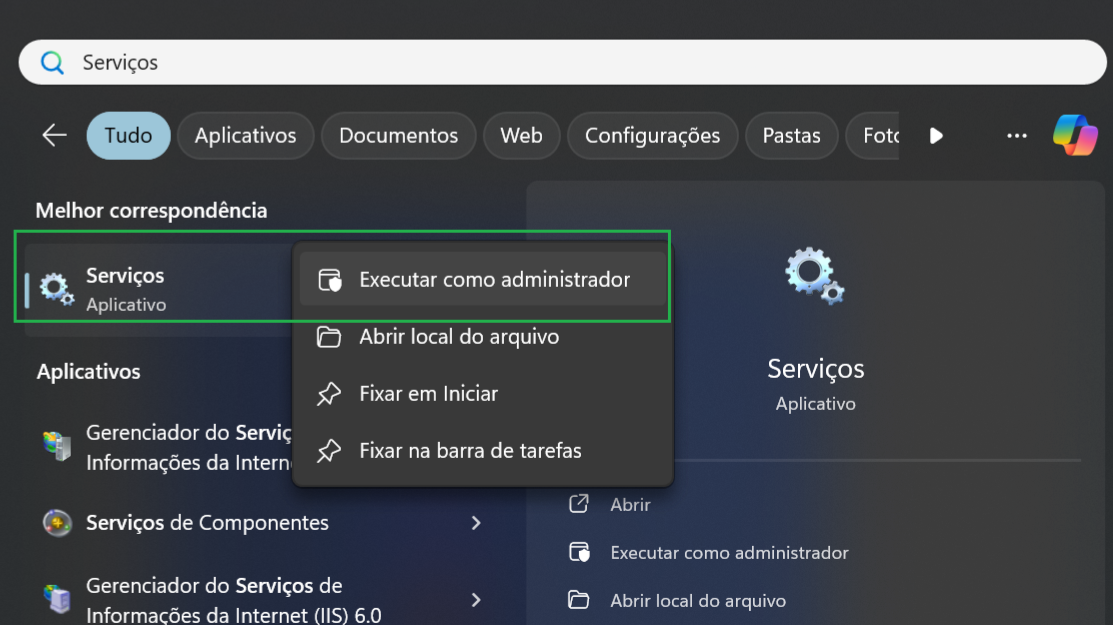The image size is (1113, 625).
Task: Click the back arrow beside Tudo
Action: 54,135
